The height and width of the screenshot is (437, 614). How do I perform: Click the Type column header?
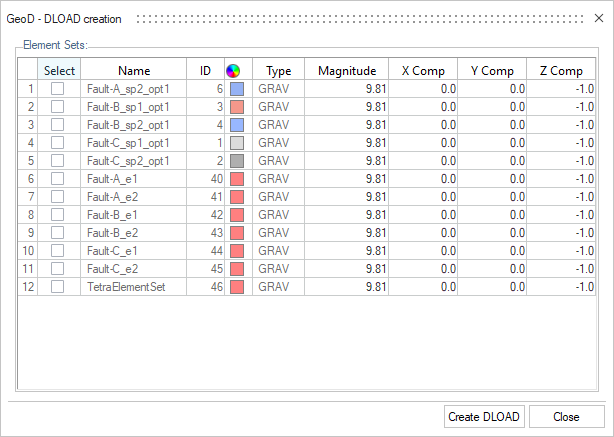[278, 69]
